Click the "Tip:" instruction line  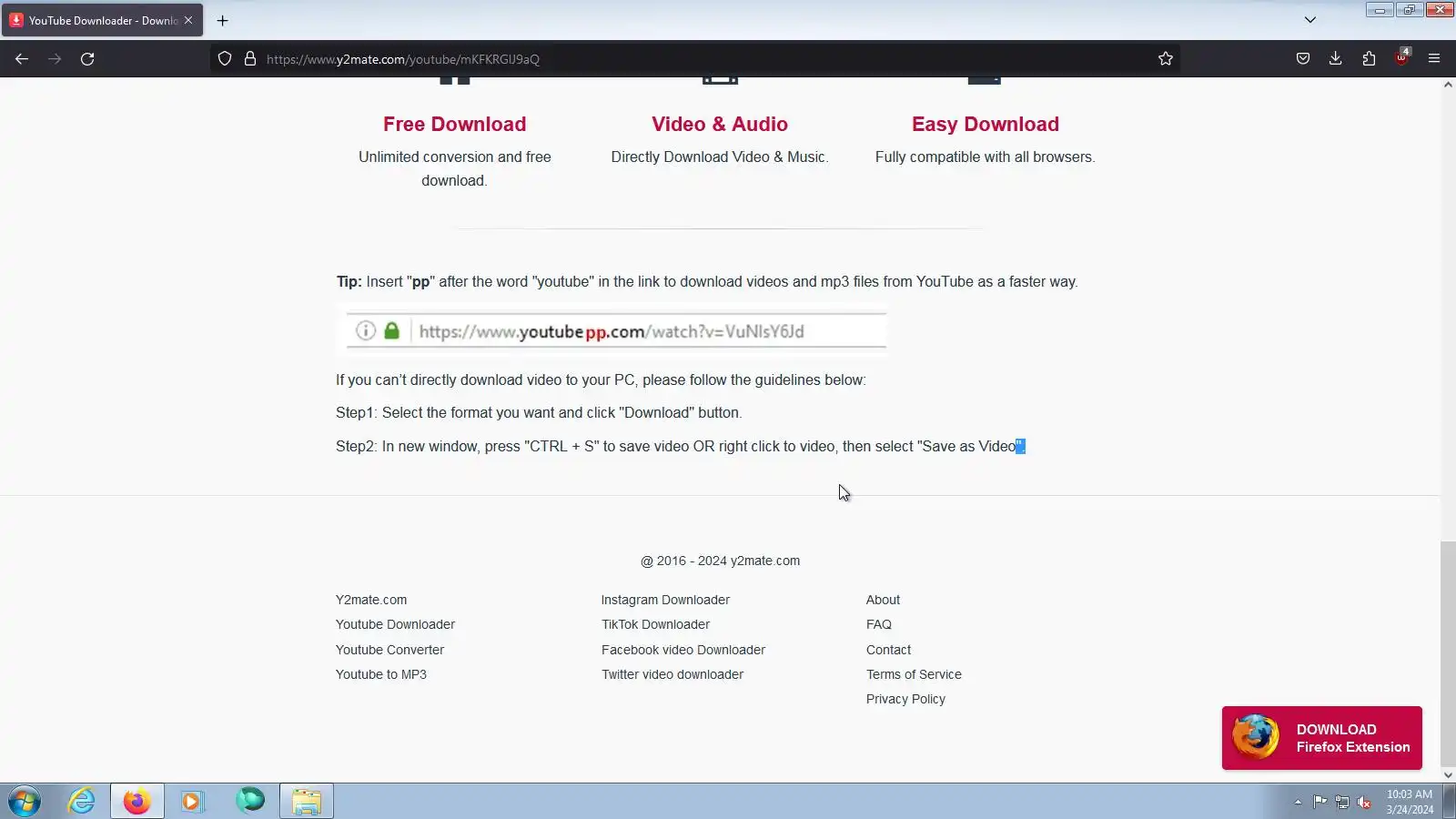707,282
